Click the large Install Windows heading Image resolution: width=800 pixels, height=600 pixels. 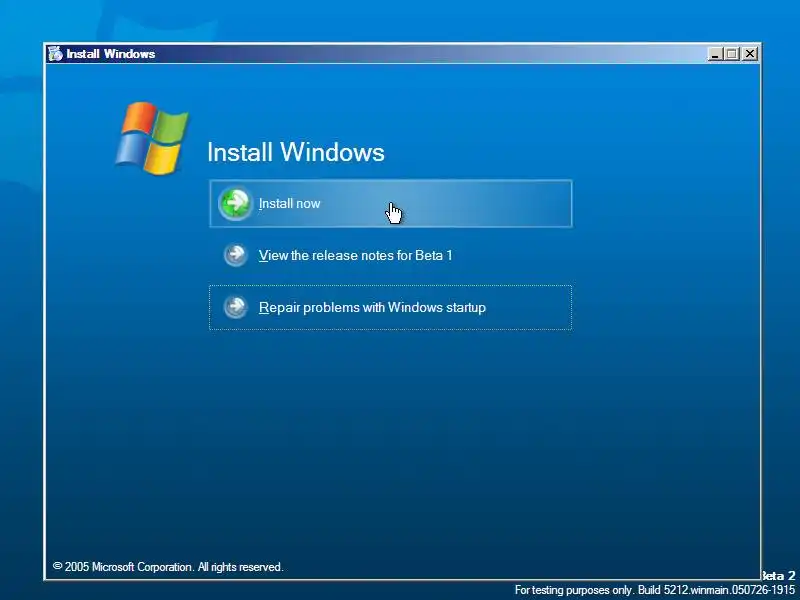(296, 152)
